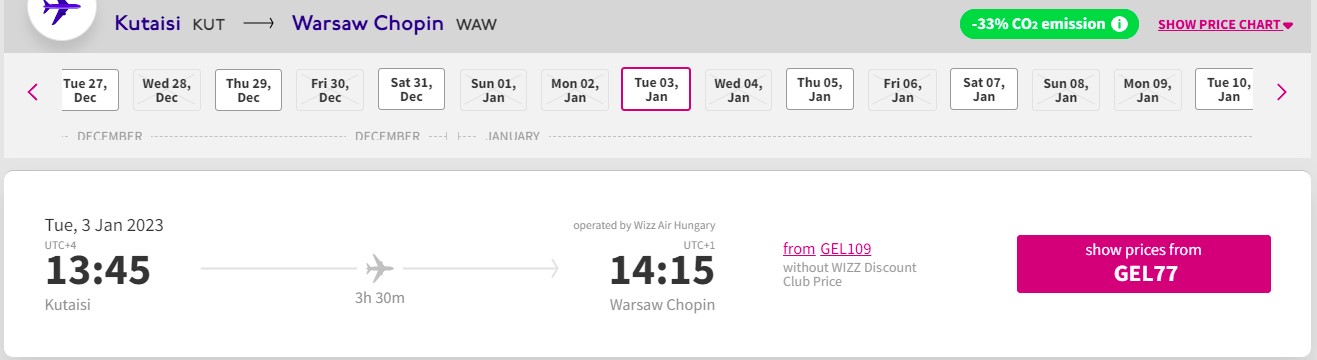Select the Thu 29, Dec date
Image resolution: width=1317 pixels, height=360 pixels.
click(248, 89)
